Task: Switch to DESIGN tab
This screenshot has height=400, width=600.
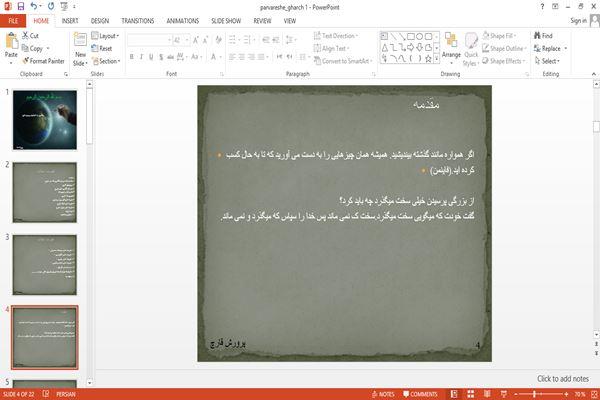Action: [100, 21]
